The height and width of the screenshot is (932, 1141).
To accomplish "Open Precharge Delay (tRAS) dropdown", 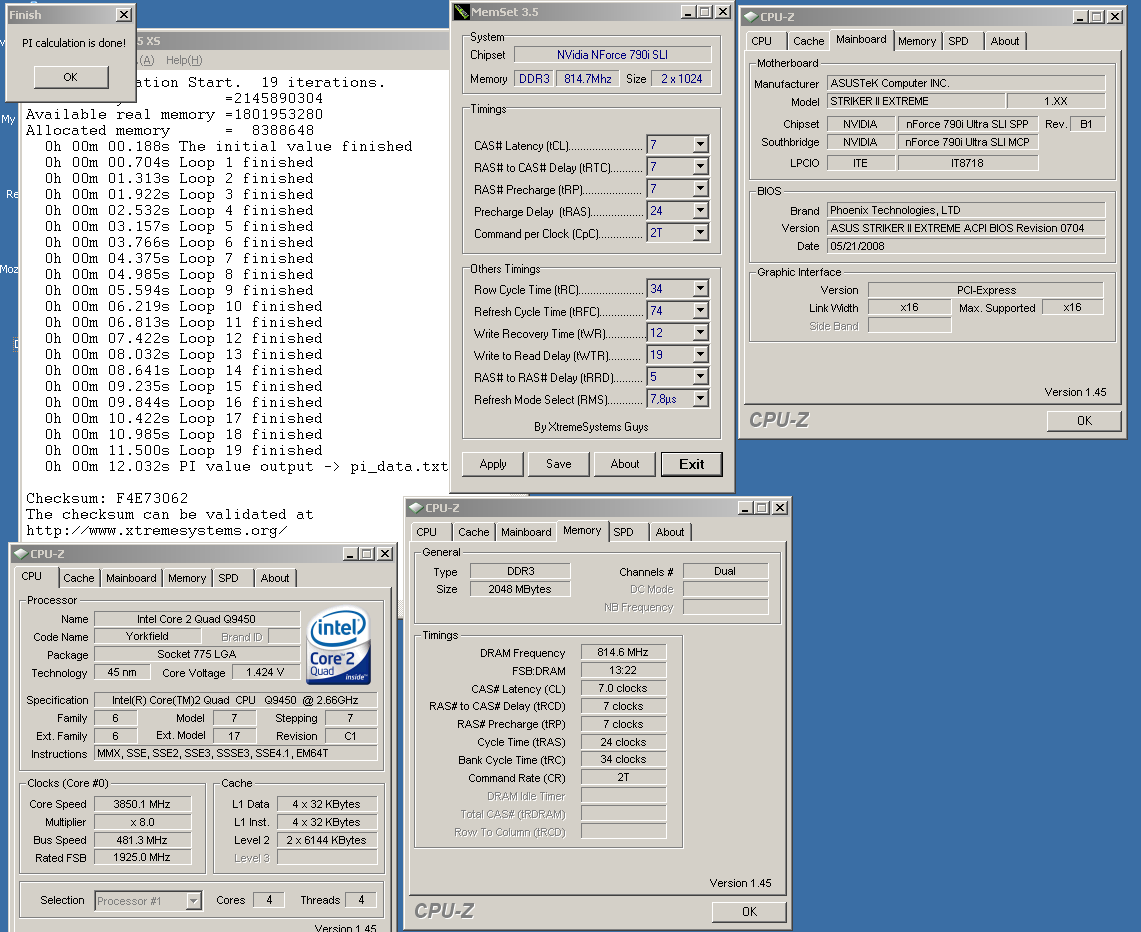I will click(700, 210).
